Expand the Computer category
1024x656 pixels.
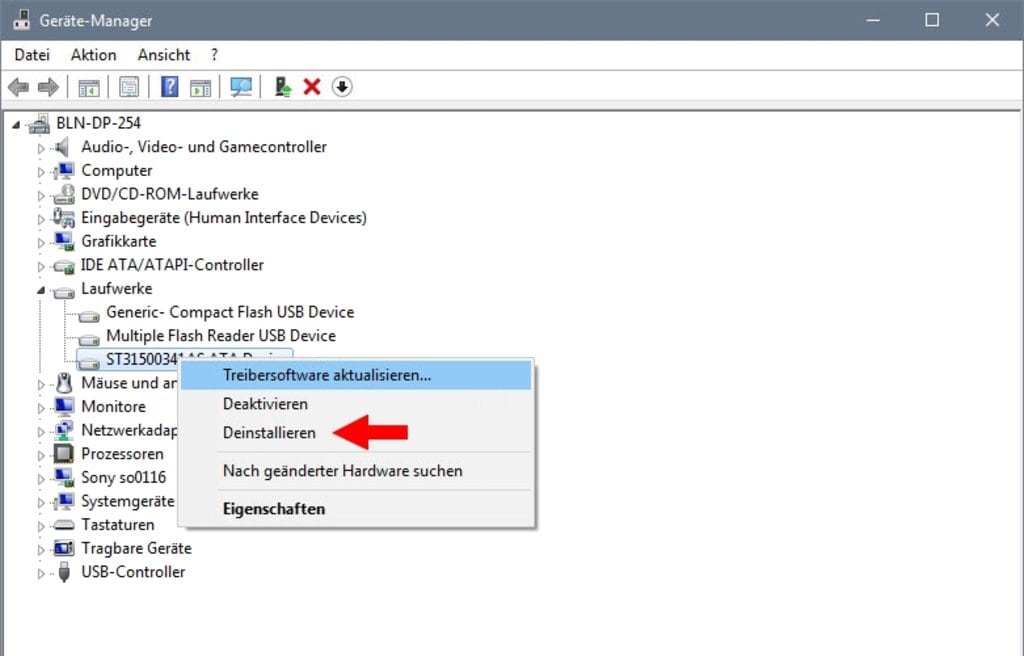point(40,172)
